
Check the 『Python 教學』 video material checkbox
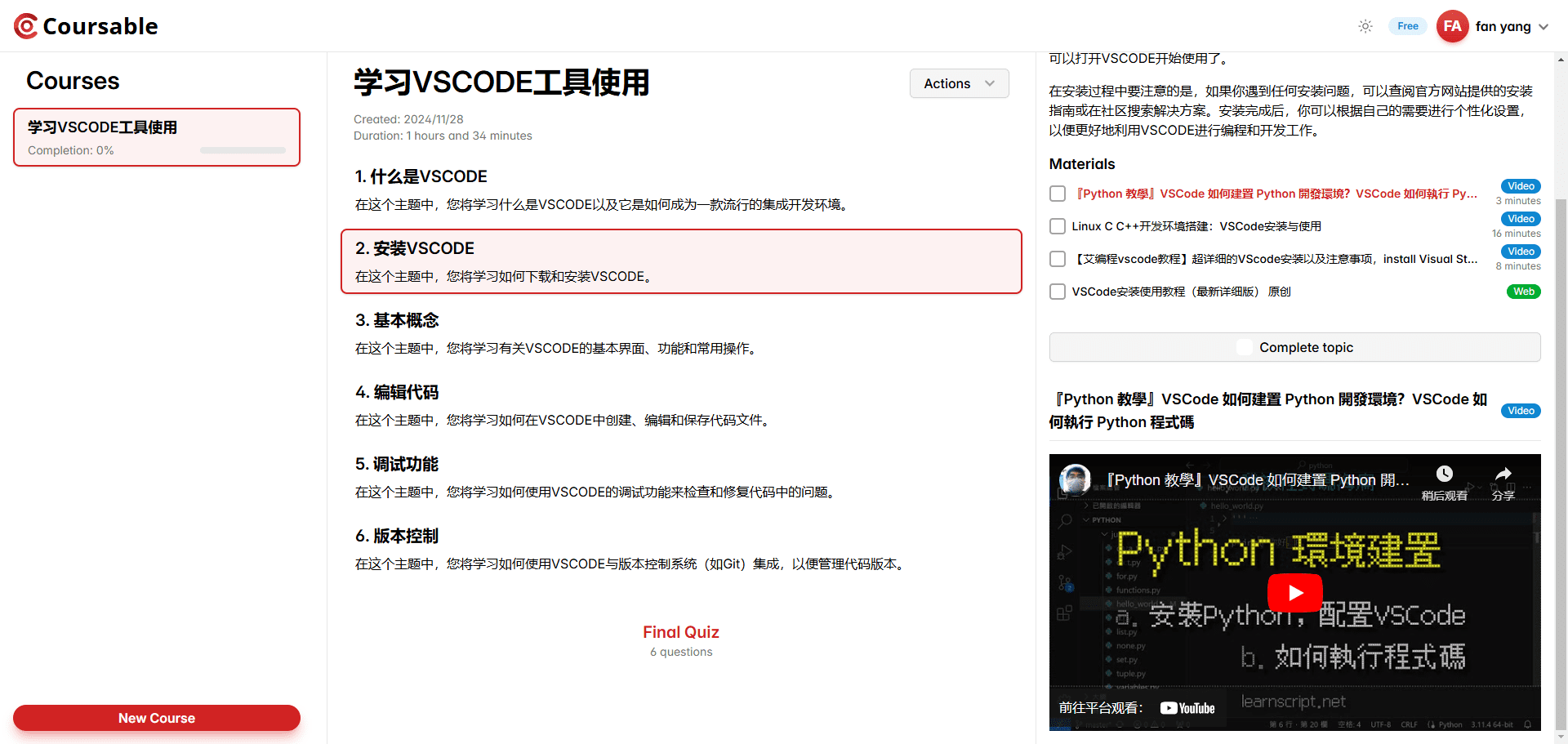coord(1058,194)
